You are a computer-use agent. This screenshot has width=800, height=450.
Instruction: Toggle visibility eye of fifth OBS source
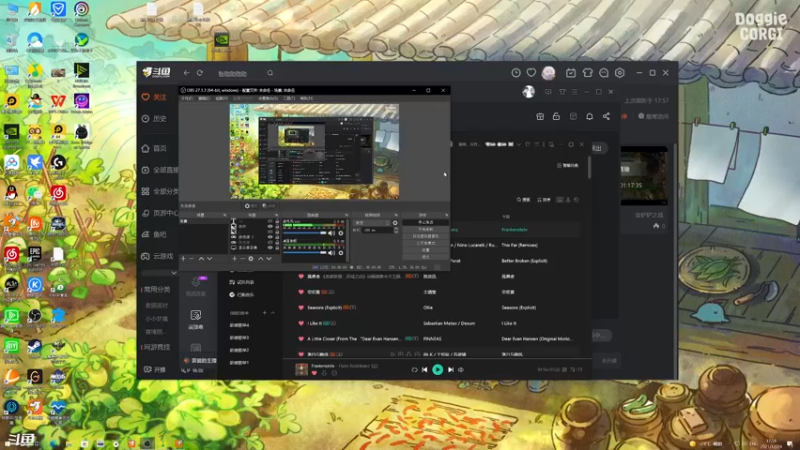tap(270, 242)
